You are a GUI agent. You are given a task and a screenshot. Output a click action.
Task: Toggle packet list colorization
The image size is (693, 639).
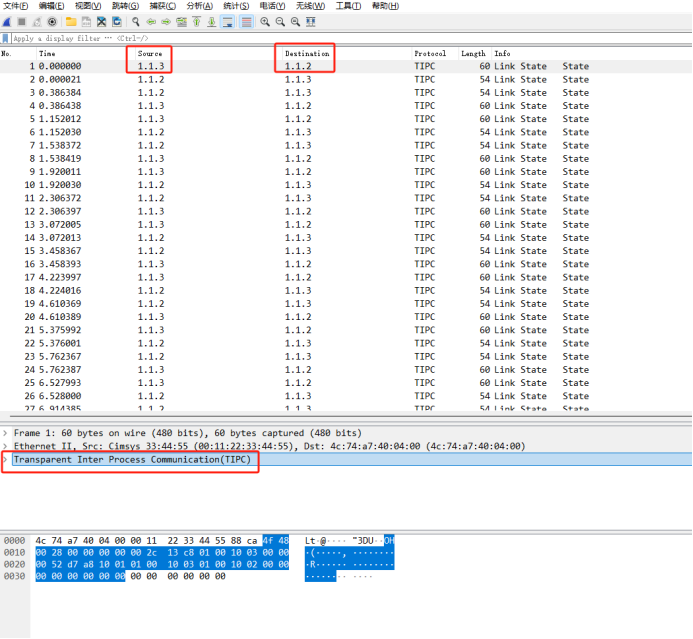point(247,21)
